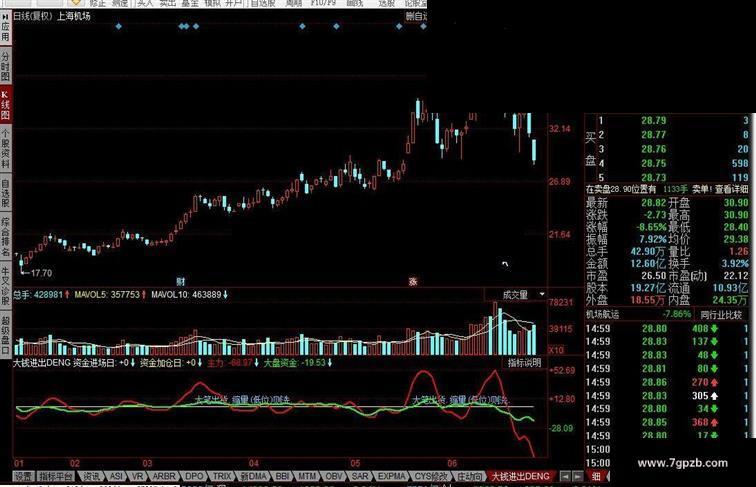
Task: Select the K线图 sidebar tab
Action: [x=5, y=104]
